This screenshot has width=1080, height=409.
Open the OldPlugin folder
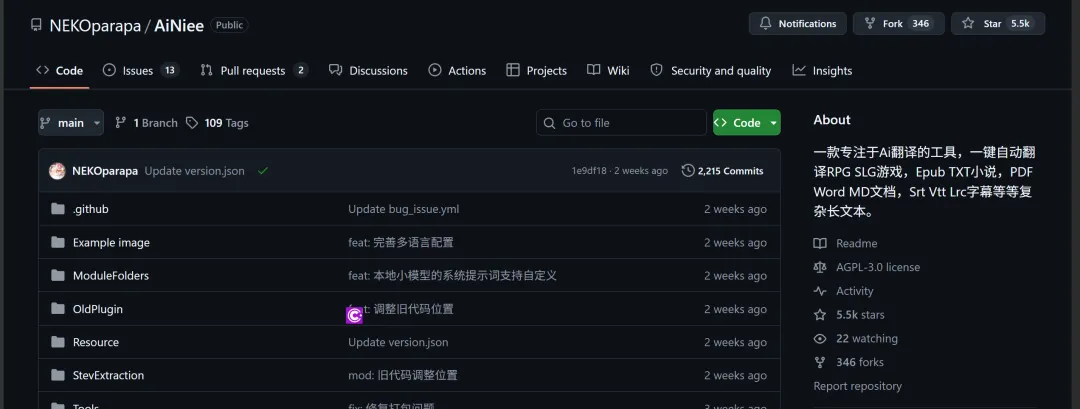click(x=98, y=309)
